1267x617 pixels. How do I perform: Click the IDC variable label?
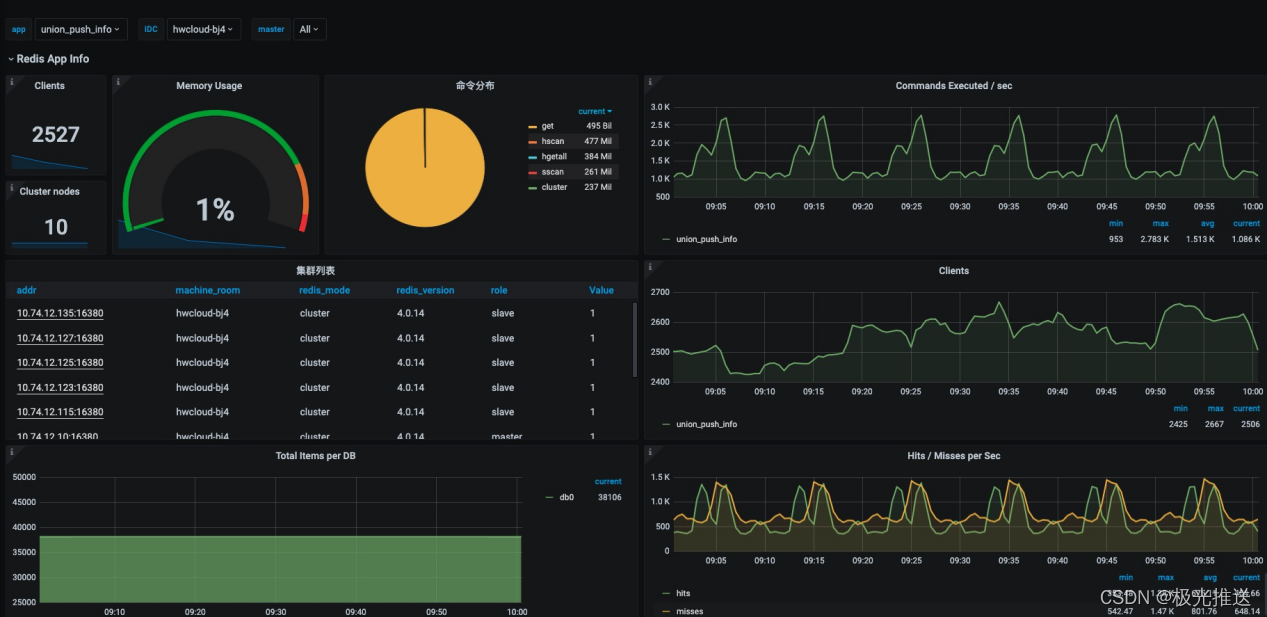151,29
